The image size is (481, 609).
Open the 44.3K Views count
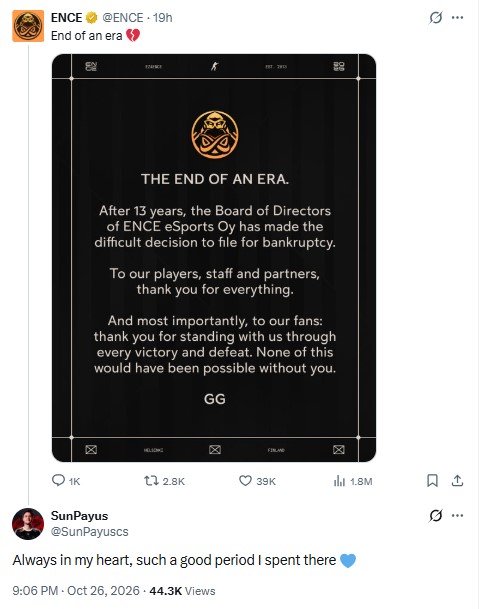182,591
